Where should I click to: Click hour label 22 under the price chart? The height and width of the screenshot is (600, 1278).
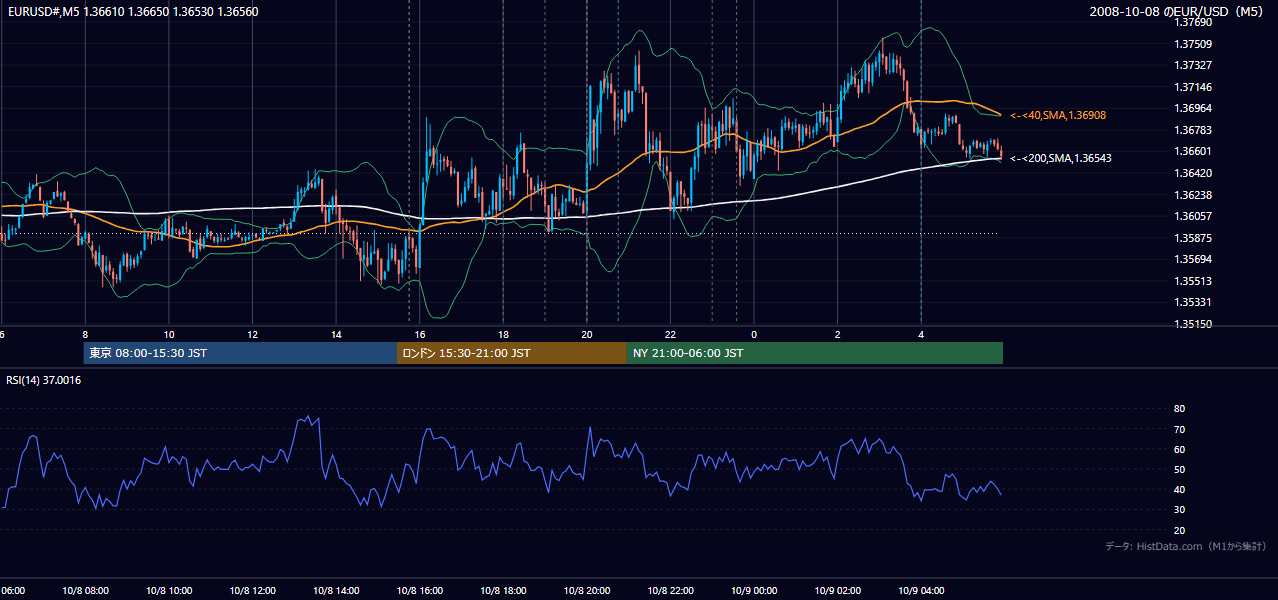pyautogui.click(x=670, y=334)
